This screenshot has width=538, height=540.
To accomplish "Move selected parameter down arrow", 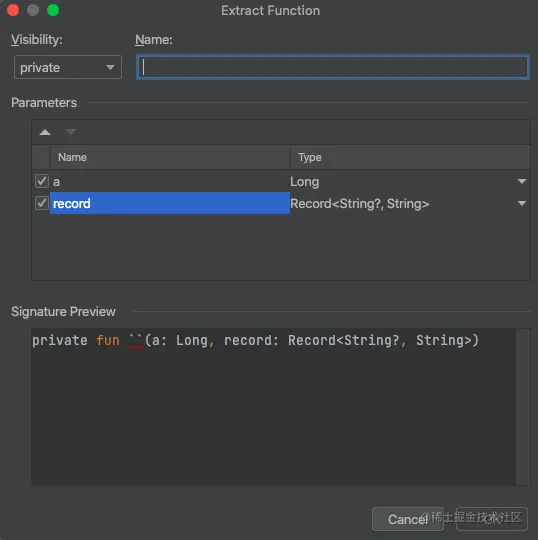I will (x=71, y=132).
